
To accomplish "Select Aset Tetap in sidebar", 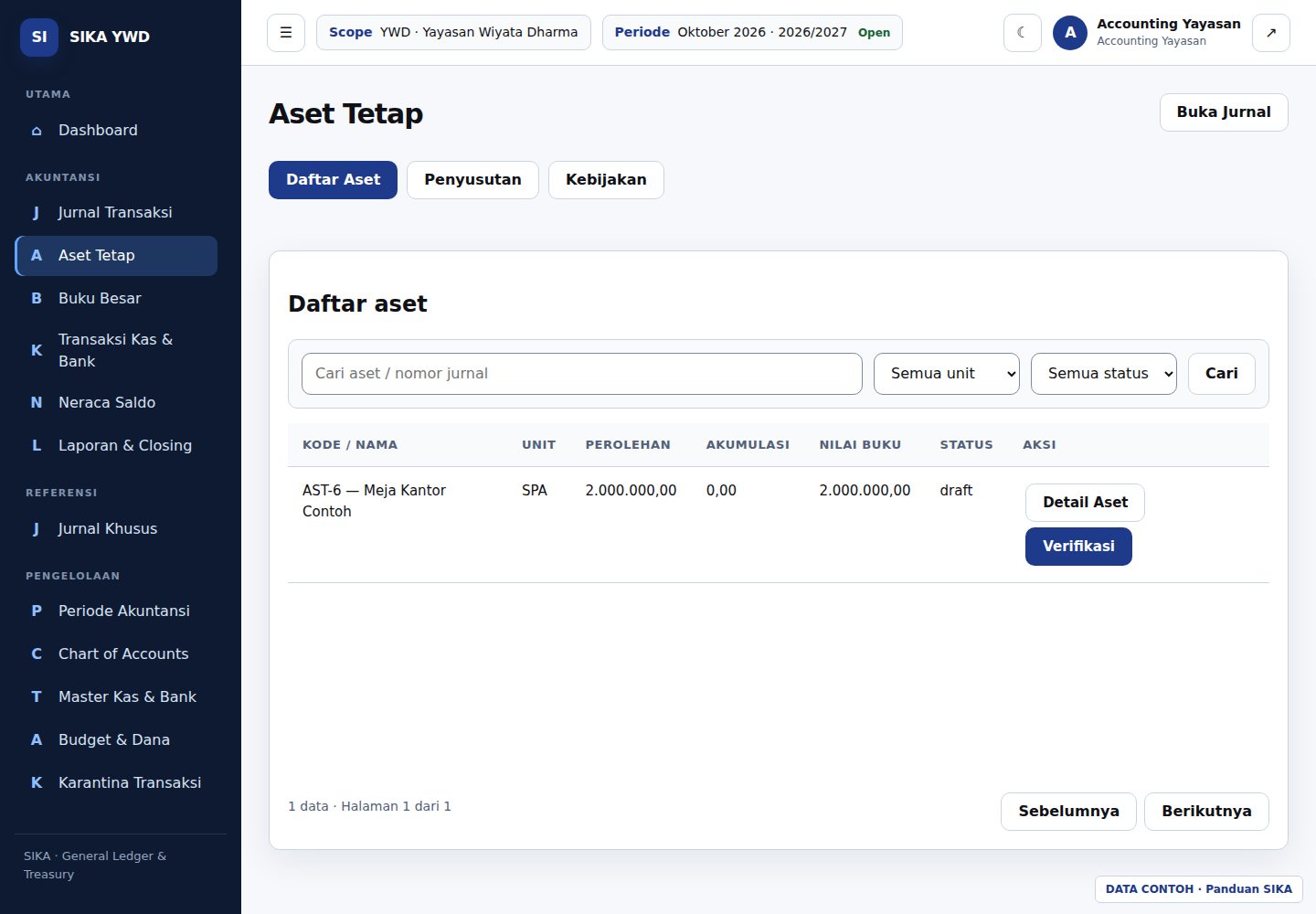I will [x=116, y=255].
